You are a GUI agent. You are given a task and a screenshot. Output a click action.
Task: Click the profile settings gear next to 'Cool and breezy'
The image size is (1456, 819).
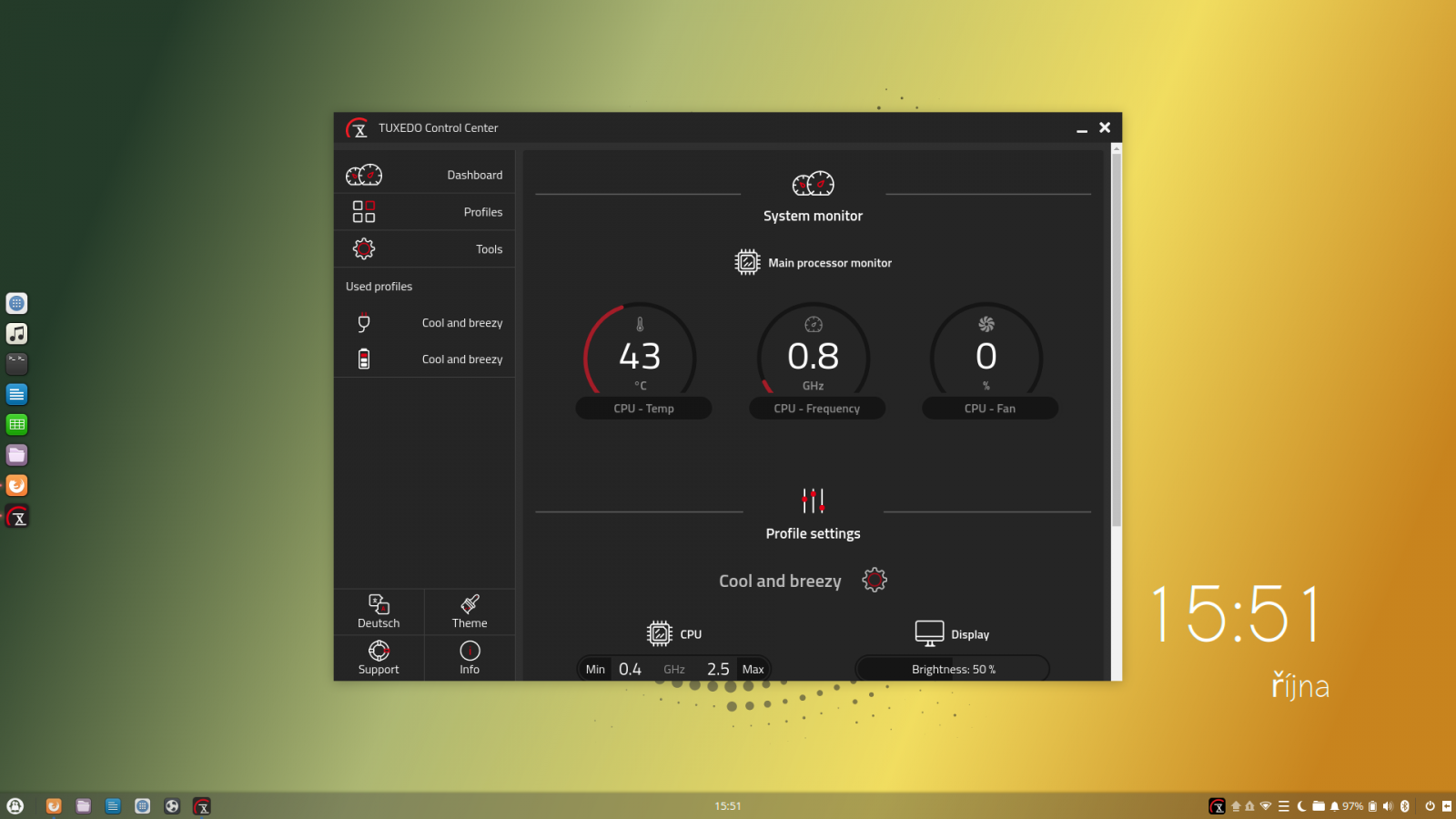coord(875,580)
